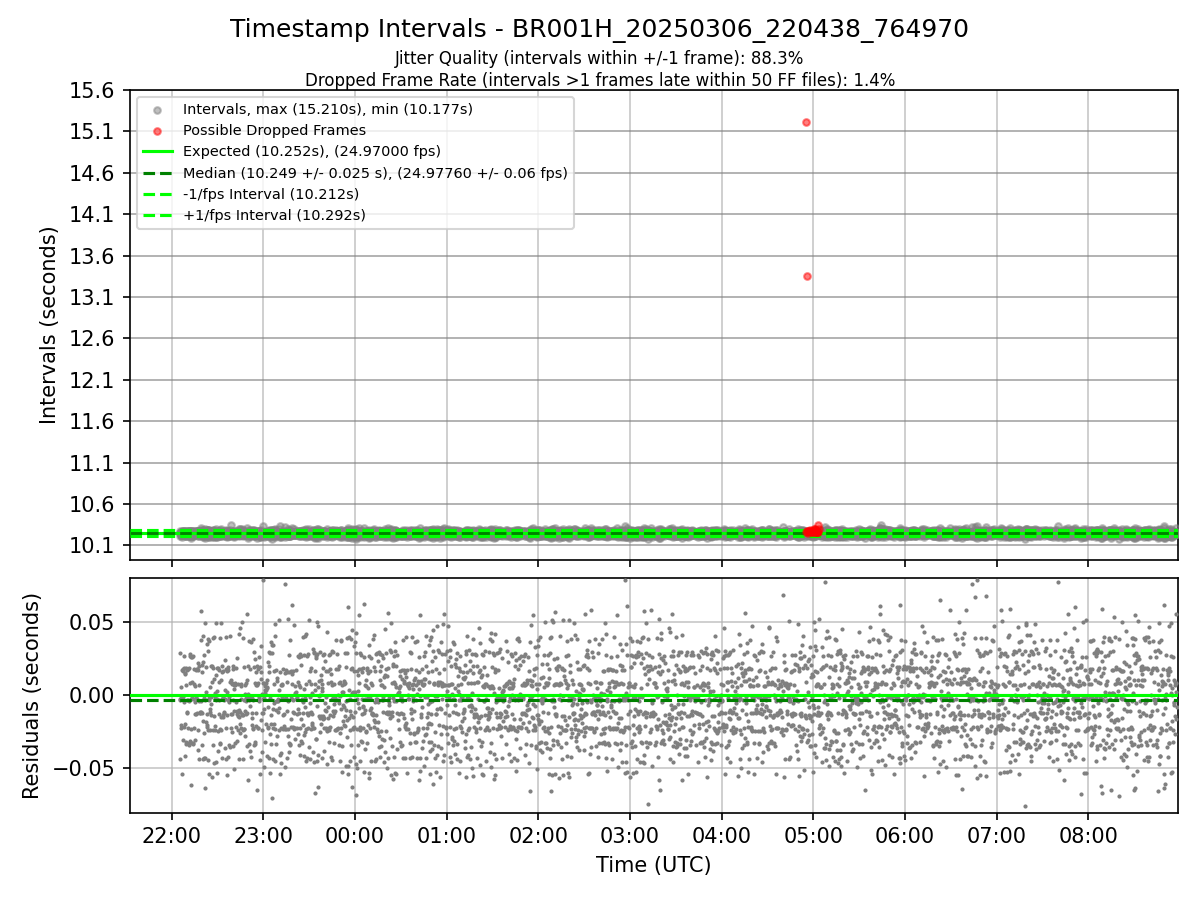Click the '23:00' x-axis tick label

click(263, 835)
